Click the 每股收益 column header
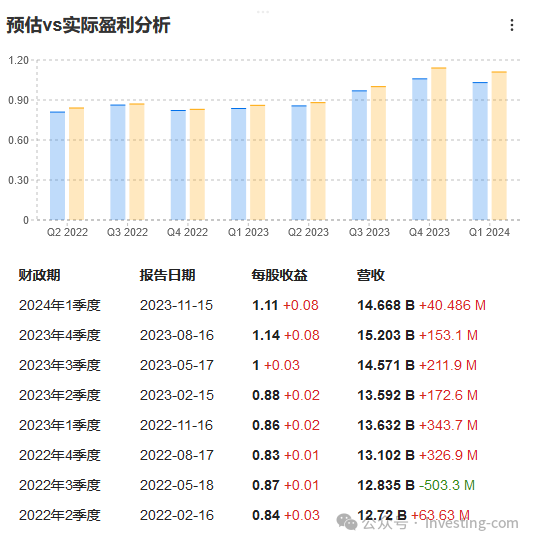 [280, 275]
